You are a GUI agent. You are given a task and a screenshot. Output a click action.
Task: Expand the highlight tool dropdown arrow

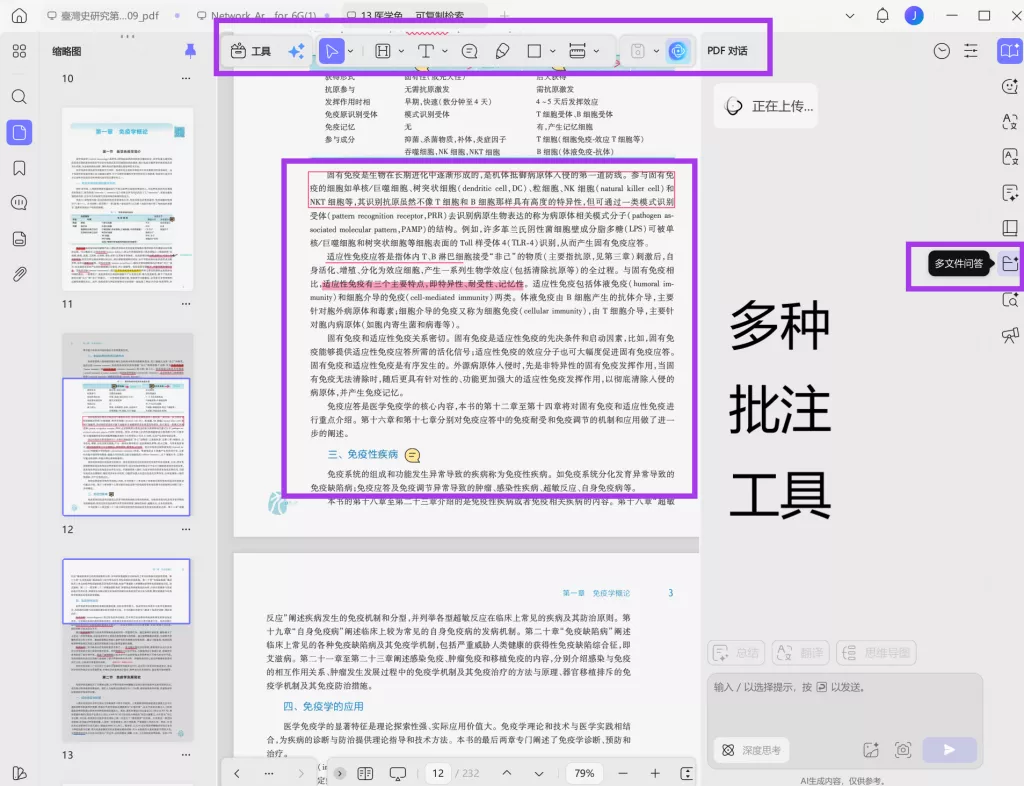(401, 51)
